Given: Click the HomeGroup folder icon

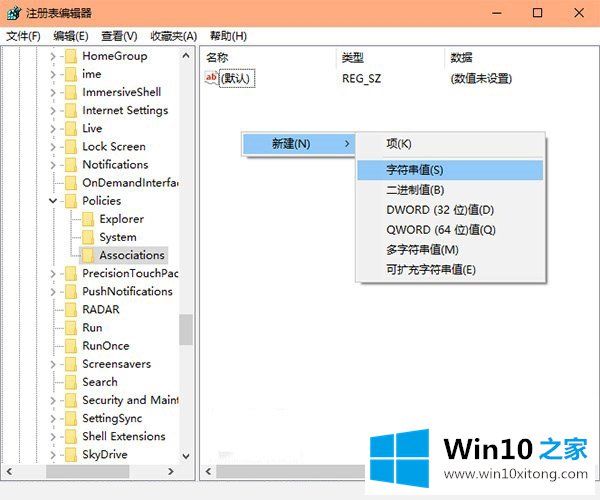Looking at the screenshot, I should (x=71, y=56).
